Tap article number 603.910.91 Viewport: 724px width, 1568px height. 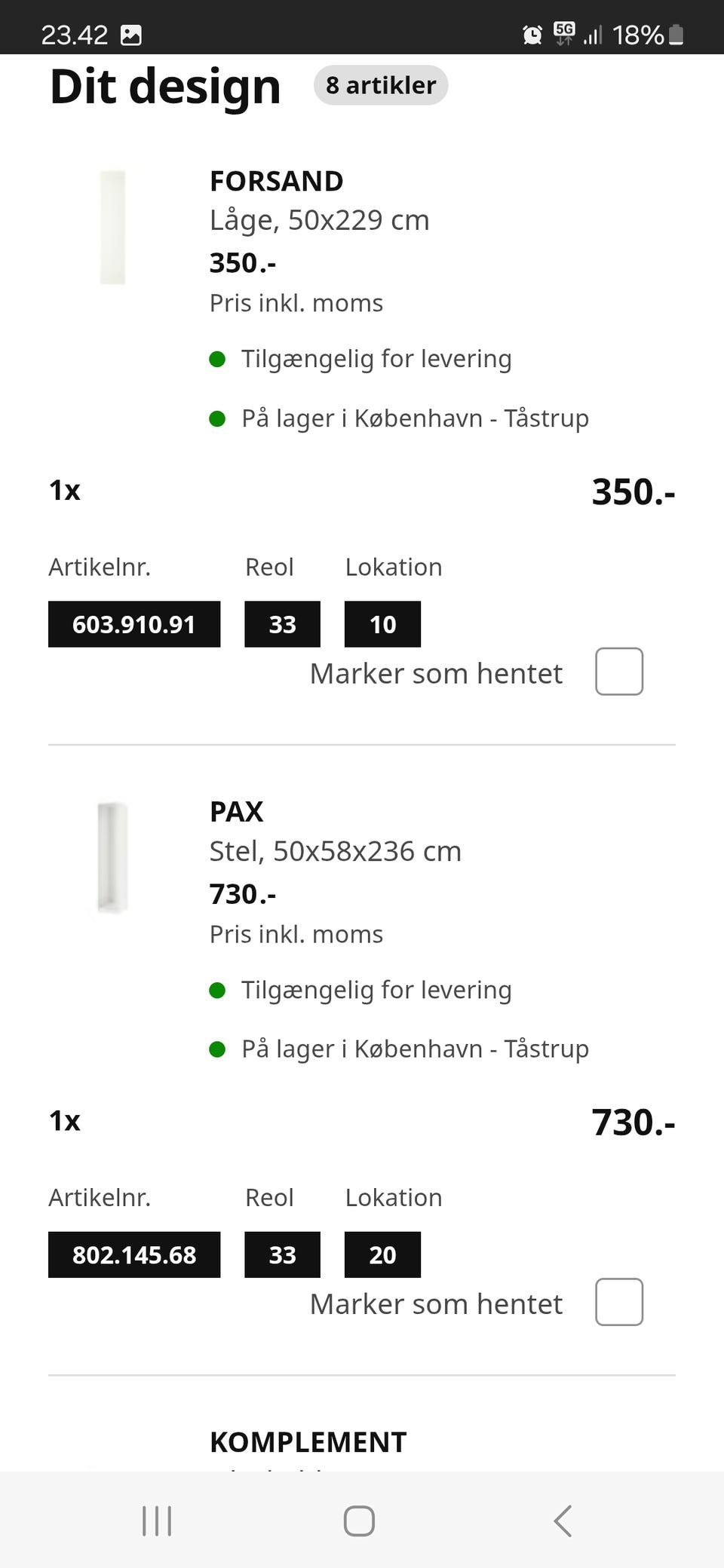click(134, 624)
